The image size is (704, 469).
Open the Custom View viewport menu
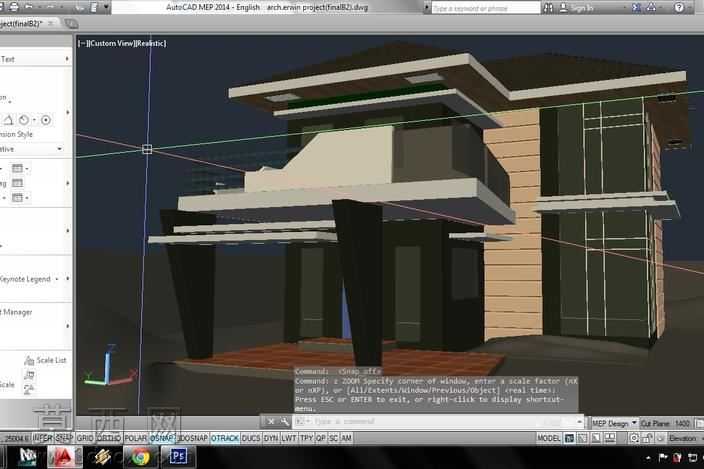[111, 44]
